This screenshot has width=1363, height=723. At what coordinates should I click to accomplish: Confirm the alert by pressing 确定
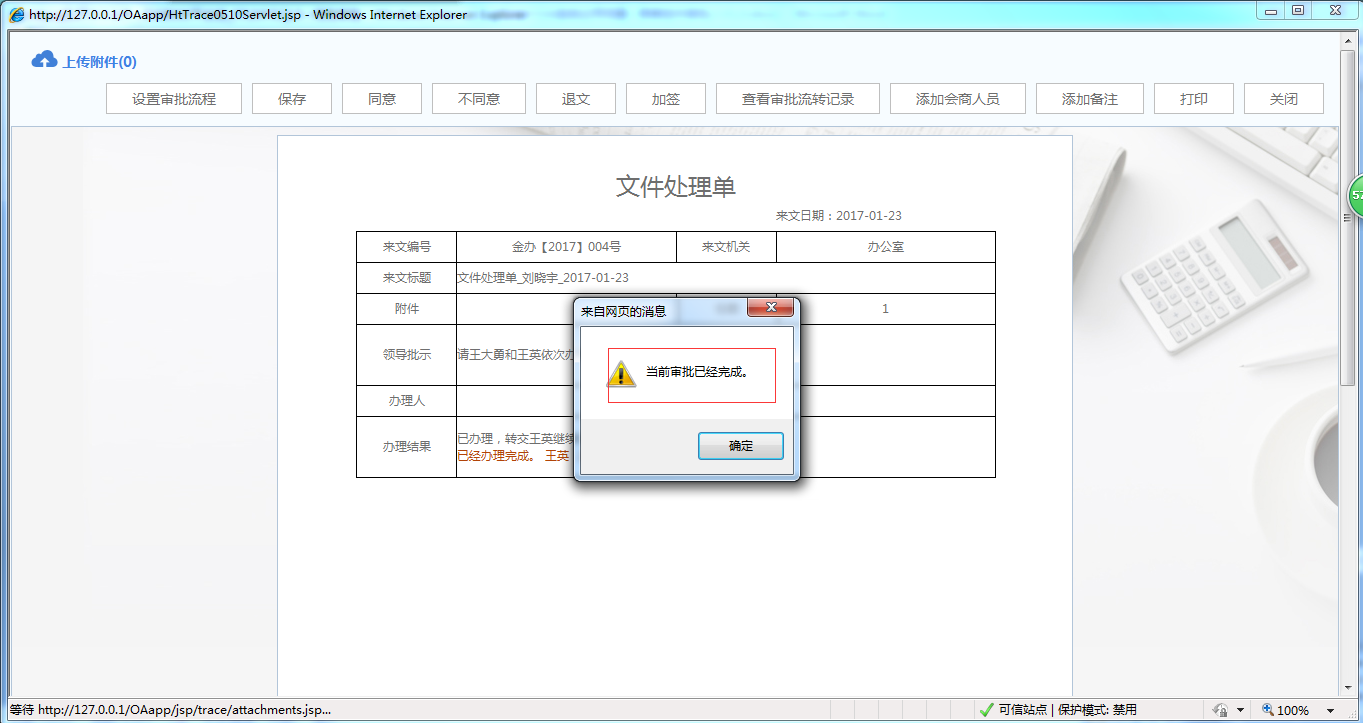coord(740,445)
